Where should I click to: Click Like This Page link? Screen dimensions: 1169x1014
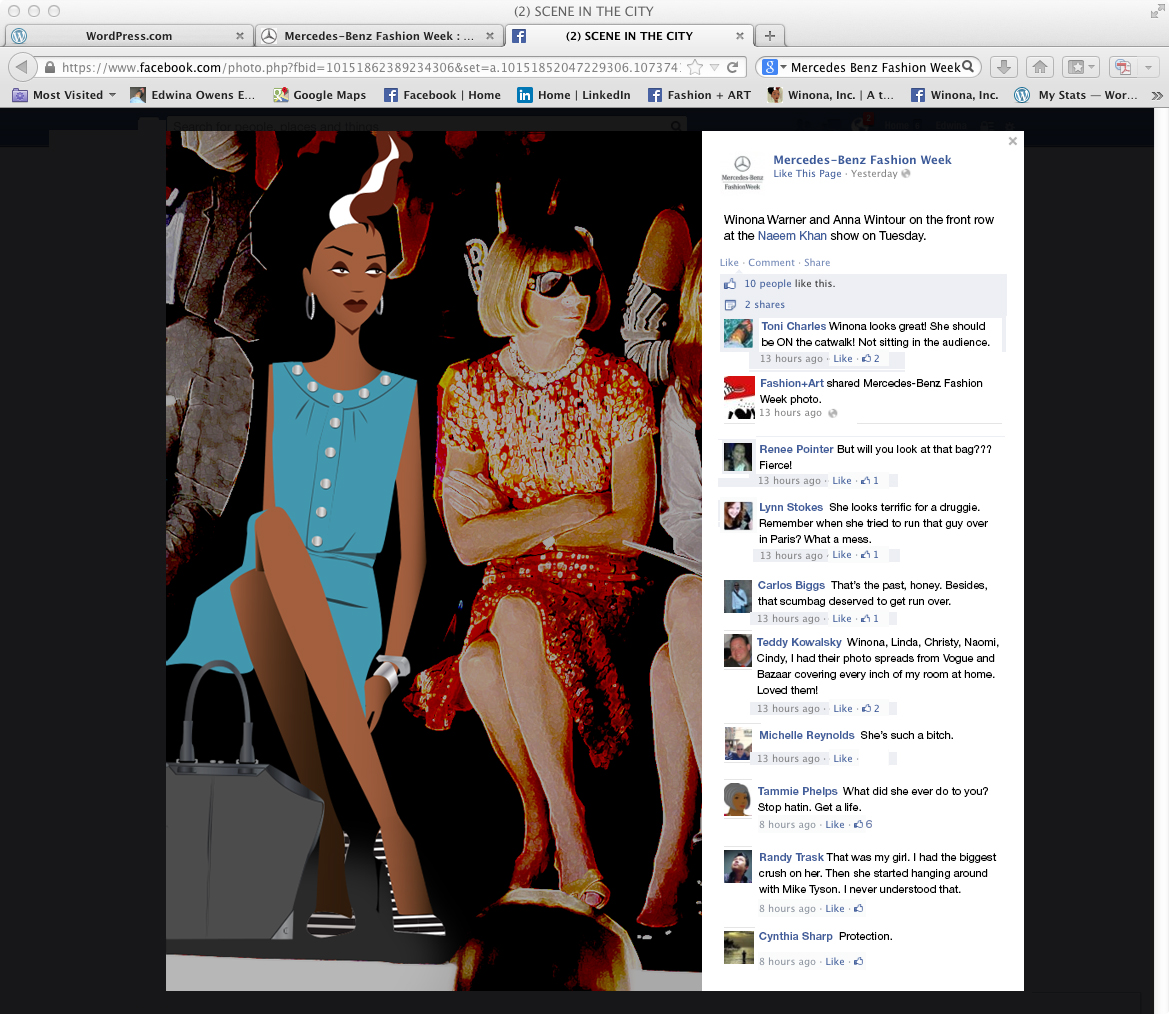807,174
